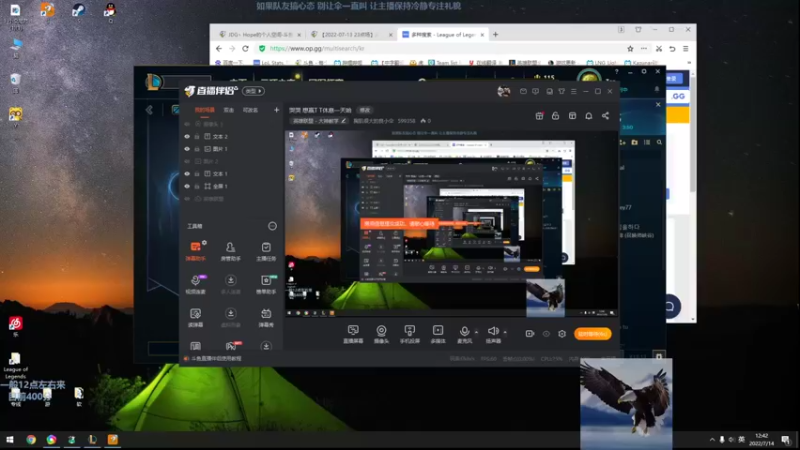Open the settings gear in streaming app
Image resolution: width=800 pixels, height=450 pixels.
tap(562, 334)
